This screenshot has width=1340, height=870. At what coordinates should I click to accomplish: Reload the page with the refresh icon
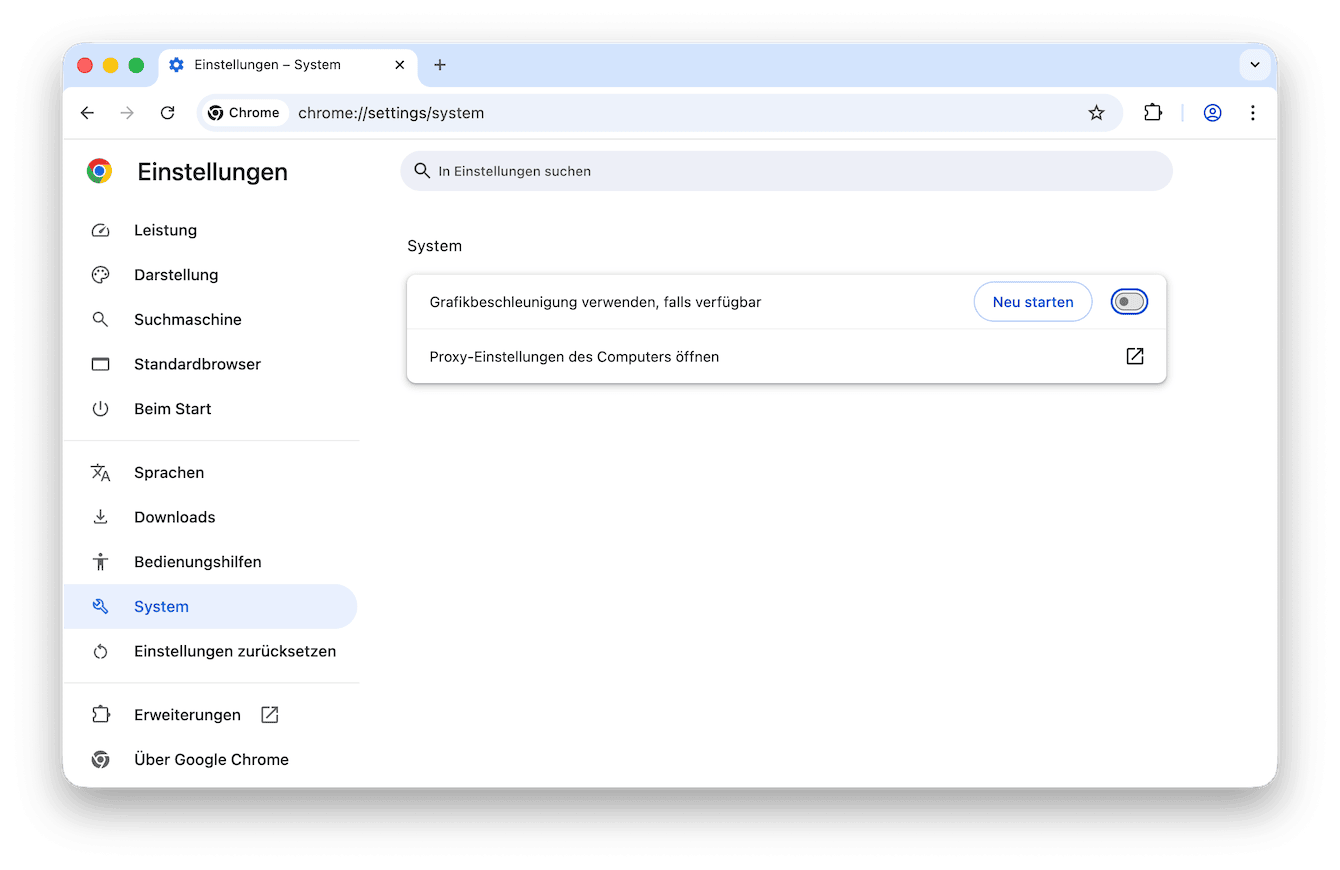click(x=167, y=112)
